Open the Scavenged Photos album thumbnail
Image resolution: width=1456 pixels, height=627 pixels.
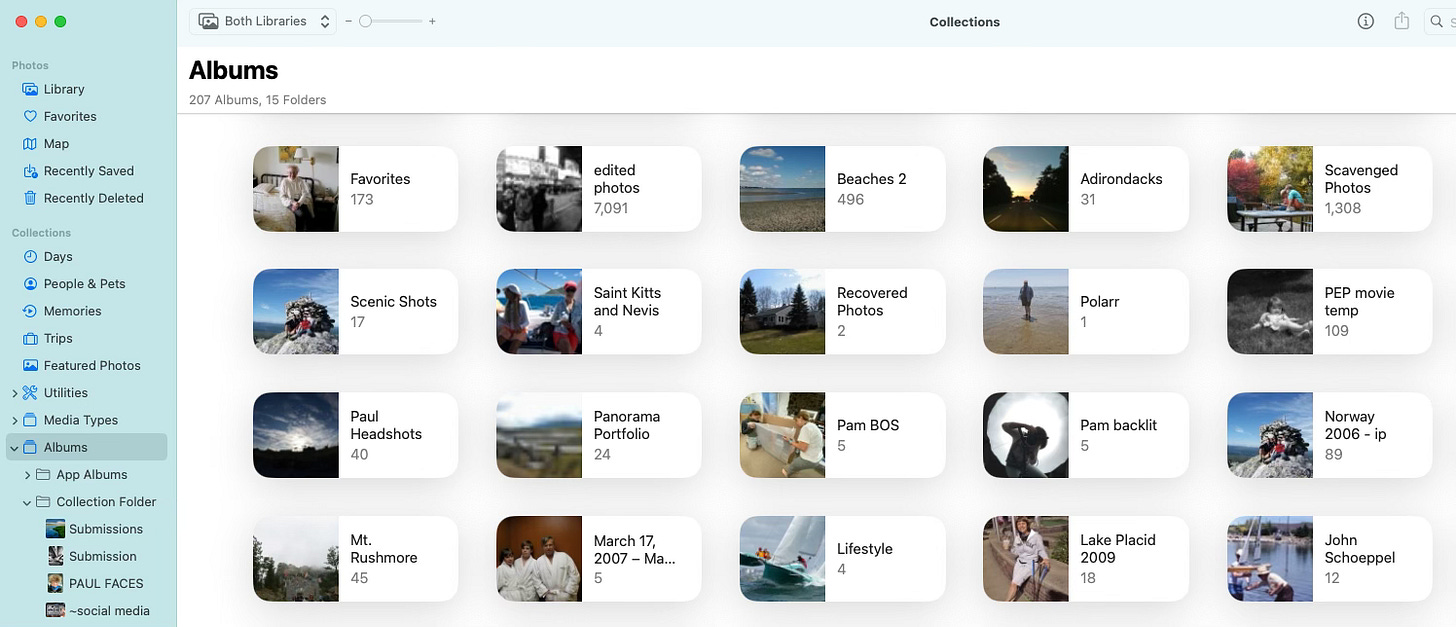(1270, 189)
